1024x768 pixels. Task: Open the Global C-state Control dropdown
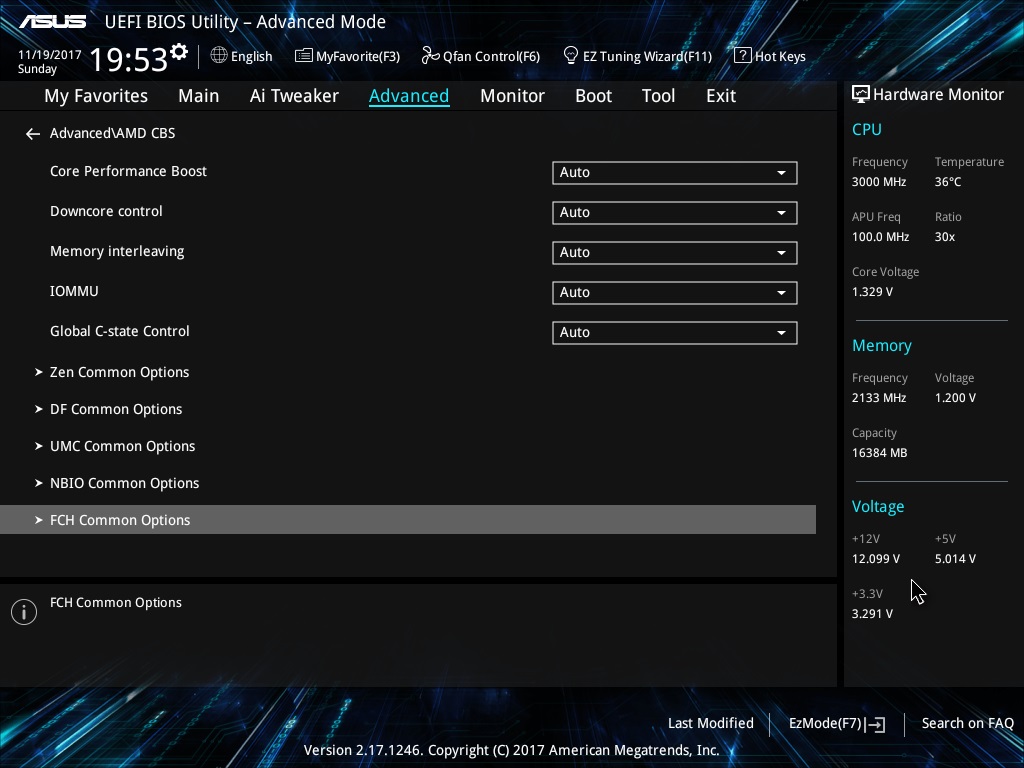pos(675,332)
